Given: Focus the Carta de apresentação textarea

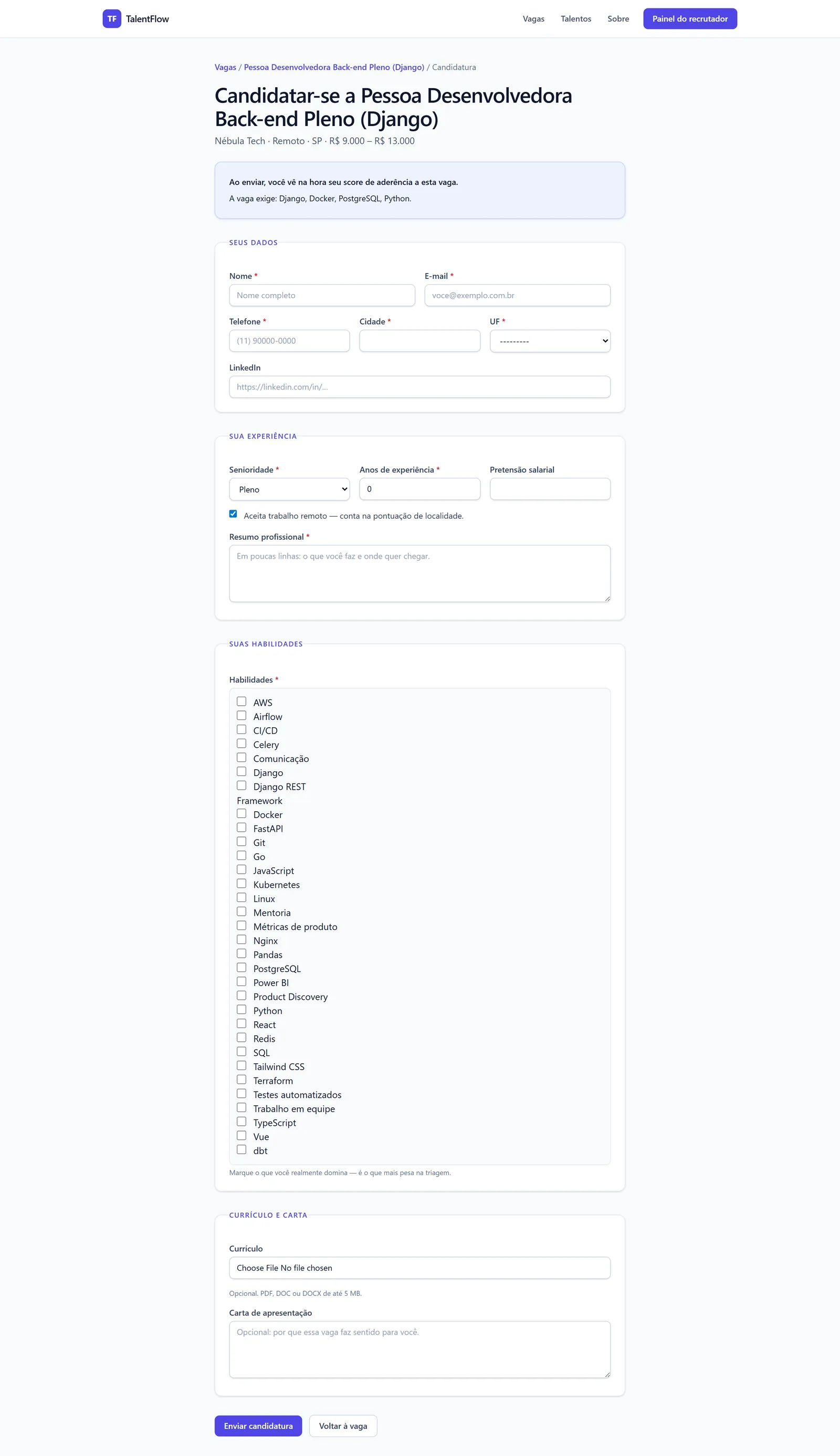Looking at the screenshot, I should click(x=420, y=1349).
